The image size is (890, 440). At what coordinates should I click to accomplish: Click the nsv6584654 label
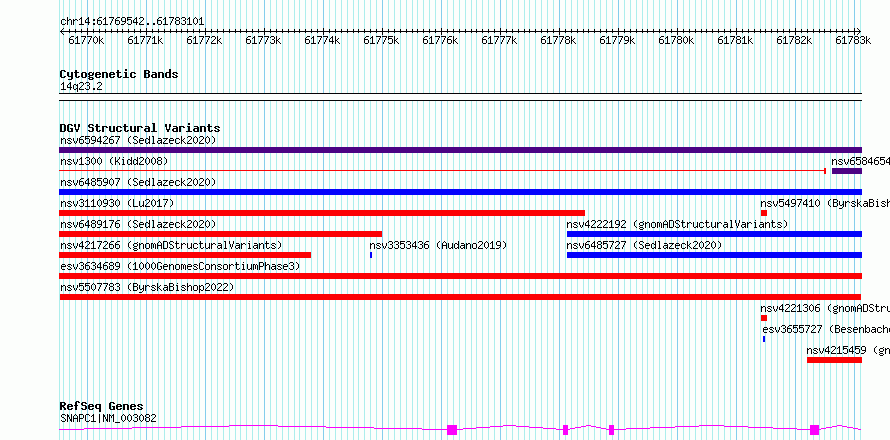coord(860,161)
